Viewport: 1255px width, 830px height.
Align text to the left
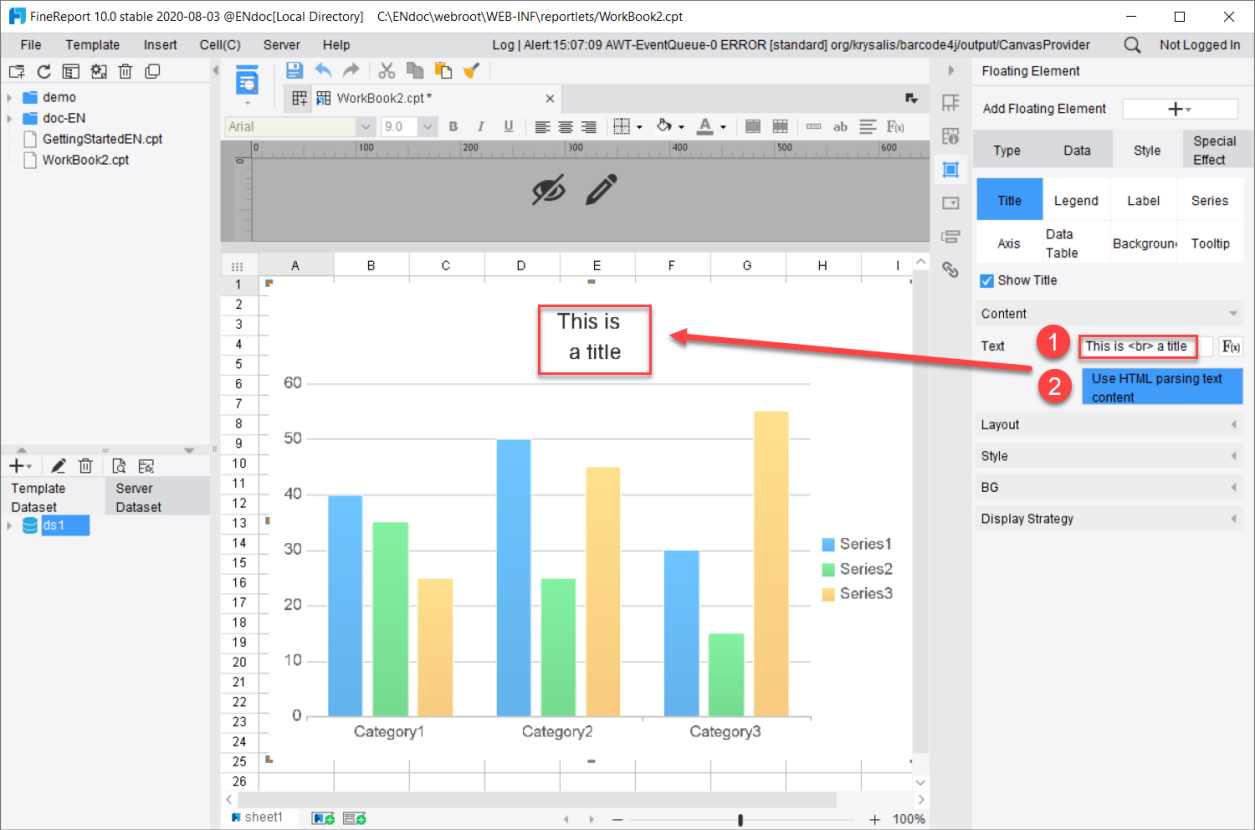[x=542, y=127]
